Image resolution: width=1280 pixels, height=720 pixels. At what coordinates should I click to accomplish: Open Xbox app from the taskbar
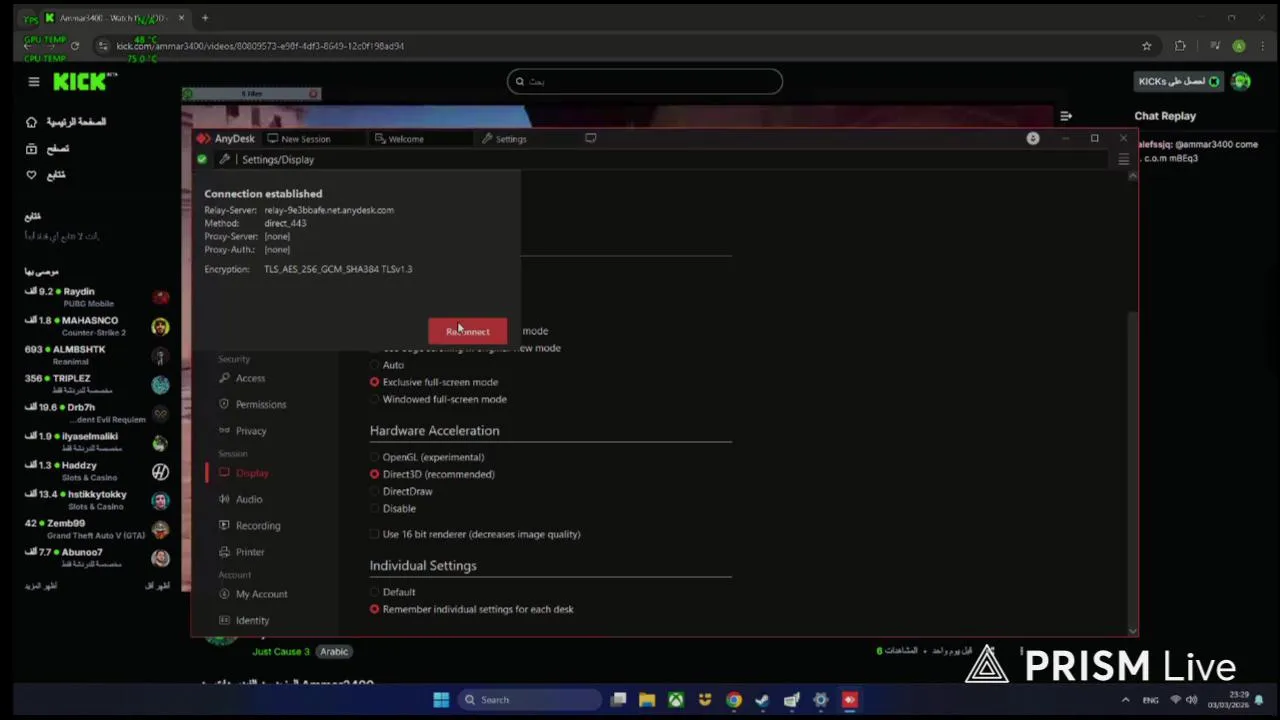point(676,700)
